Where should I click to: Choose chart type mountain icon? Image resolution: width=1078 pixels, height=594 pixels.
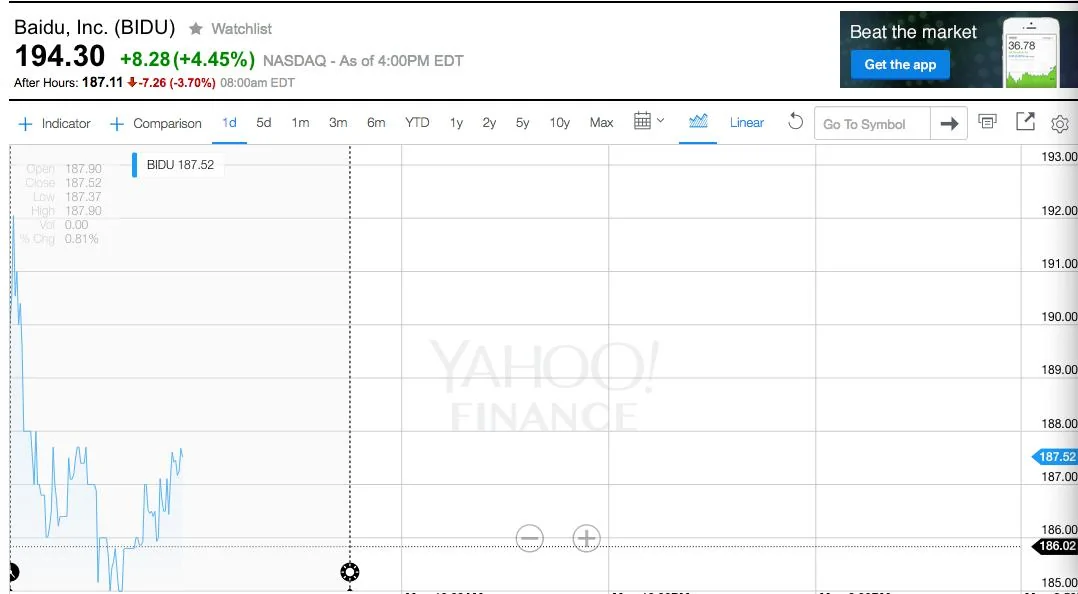pyautogui.click(x=698, y=122)
